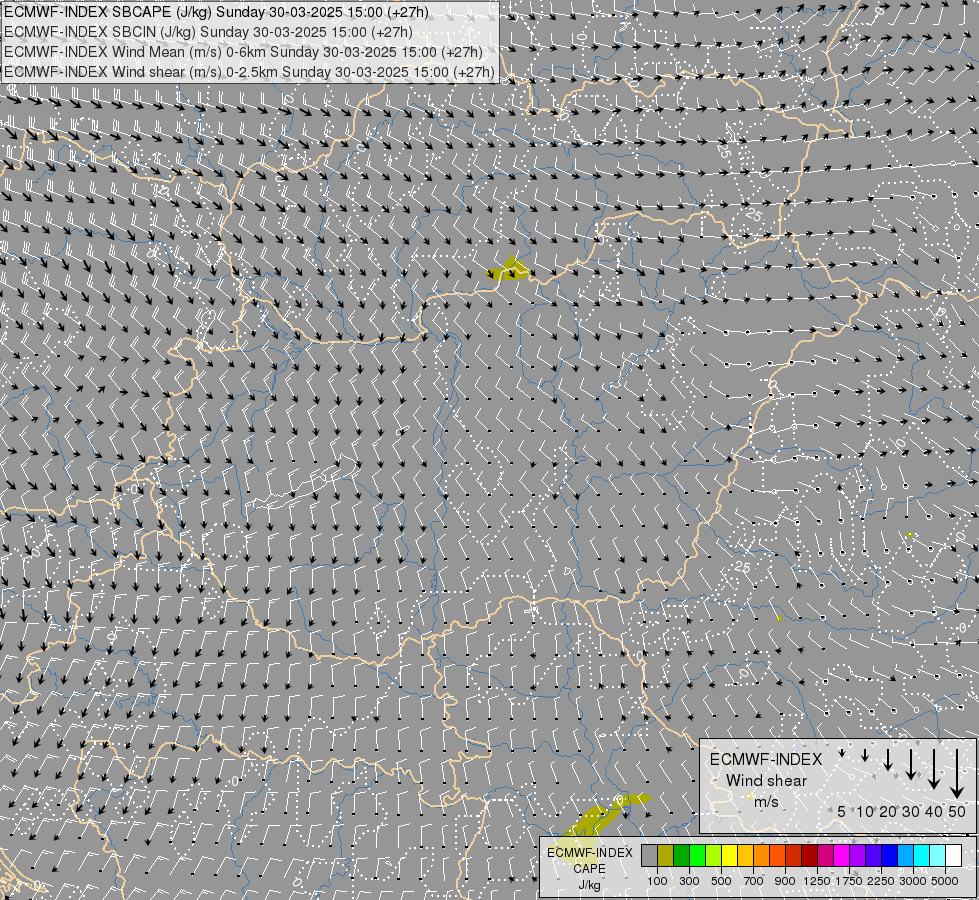Select the white CAPE legend swatch
979x900 pixels.
point(953,855)
